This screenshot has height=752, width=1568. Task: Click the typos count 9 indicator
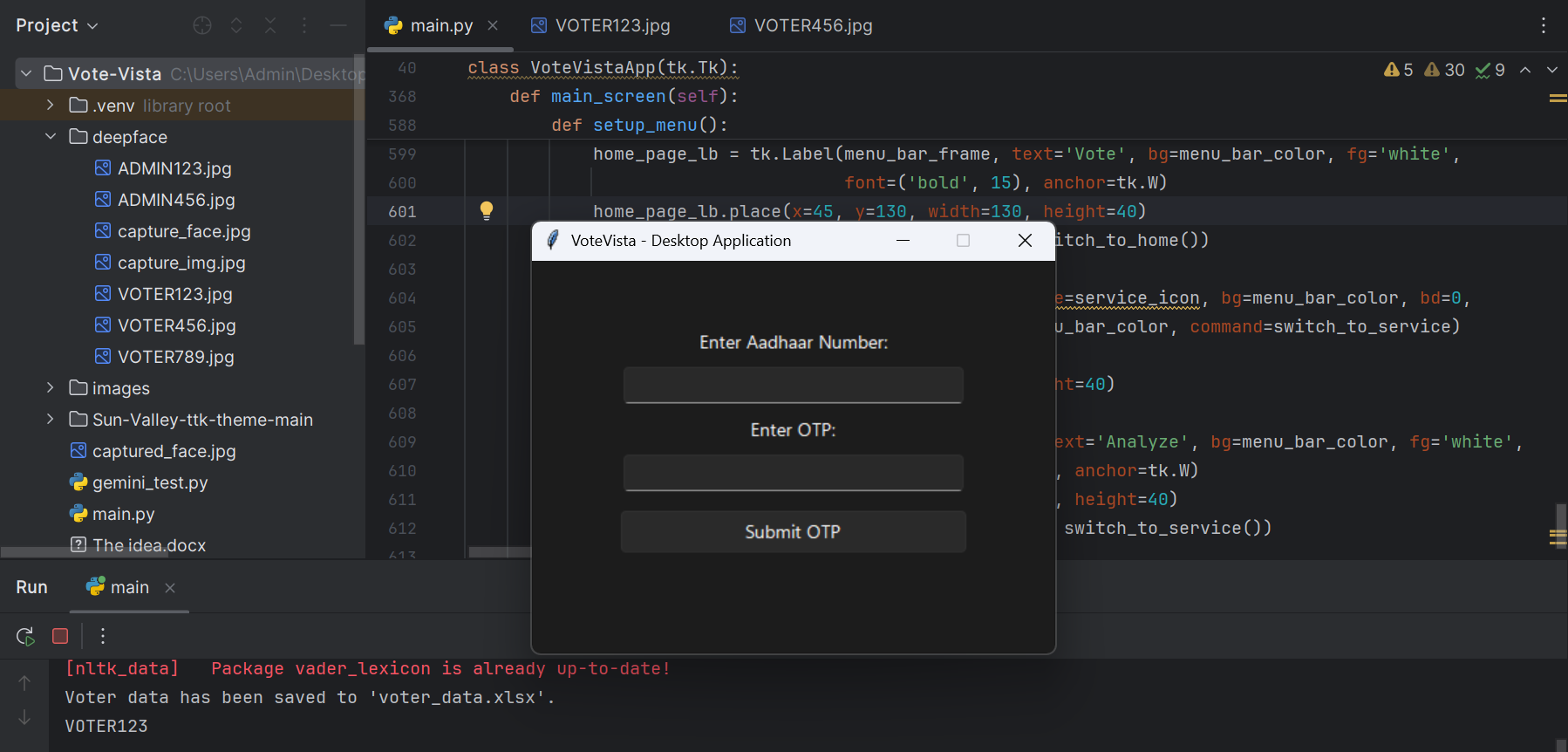point(1490,70)
